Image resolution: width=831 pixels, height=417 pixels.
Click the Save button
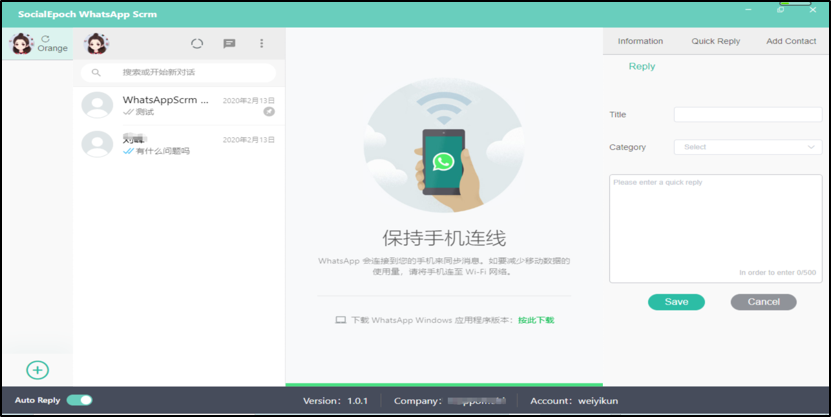pyautogui.click(x=676, y=302)
